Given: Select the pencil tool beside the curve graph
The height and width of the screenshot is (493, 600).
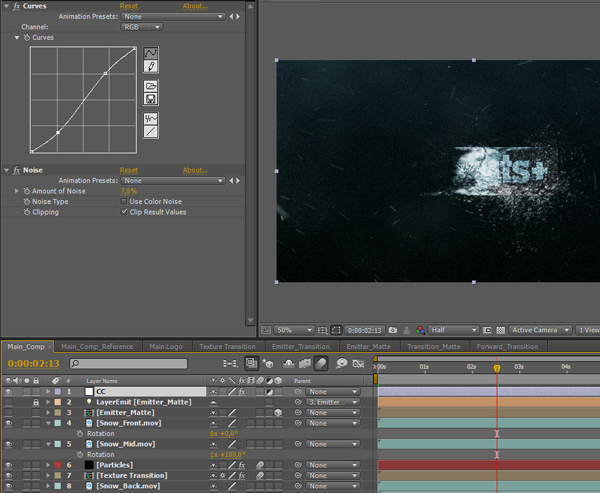Looking at the screenshot, I should [151, 66].
